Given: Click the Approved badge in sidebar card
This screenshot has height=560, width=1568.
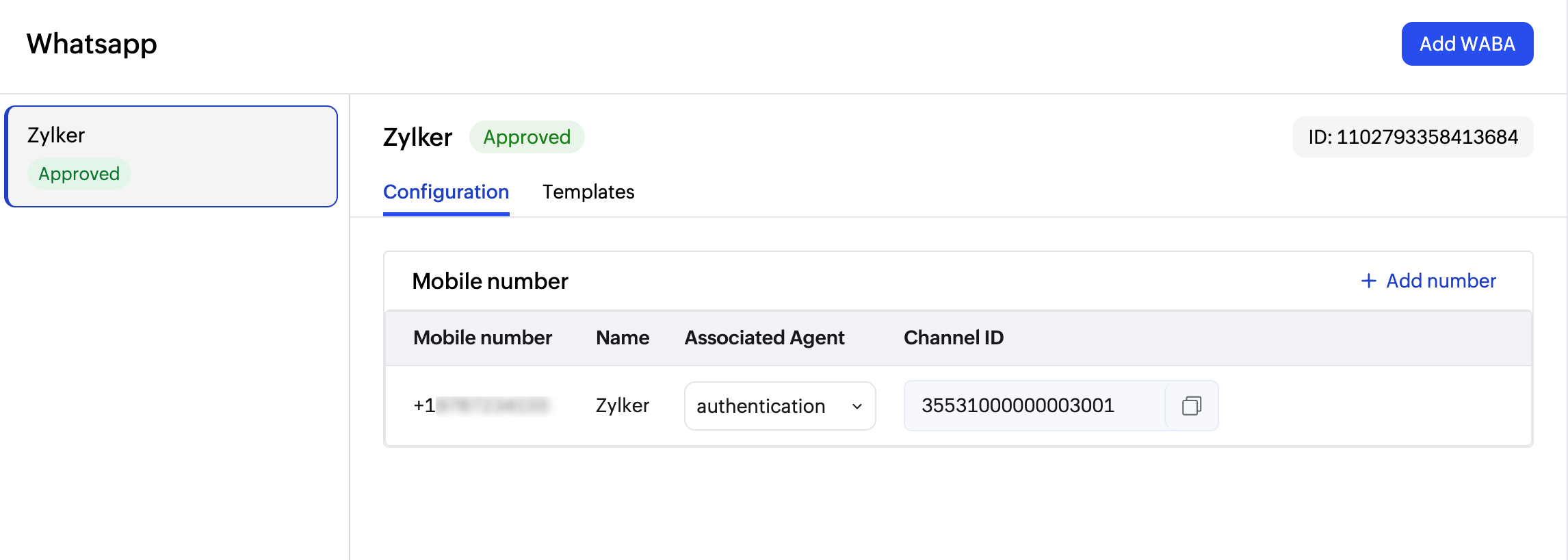Looking at the screenshot, I should (x=79, y=174).
